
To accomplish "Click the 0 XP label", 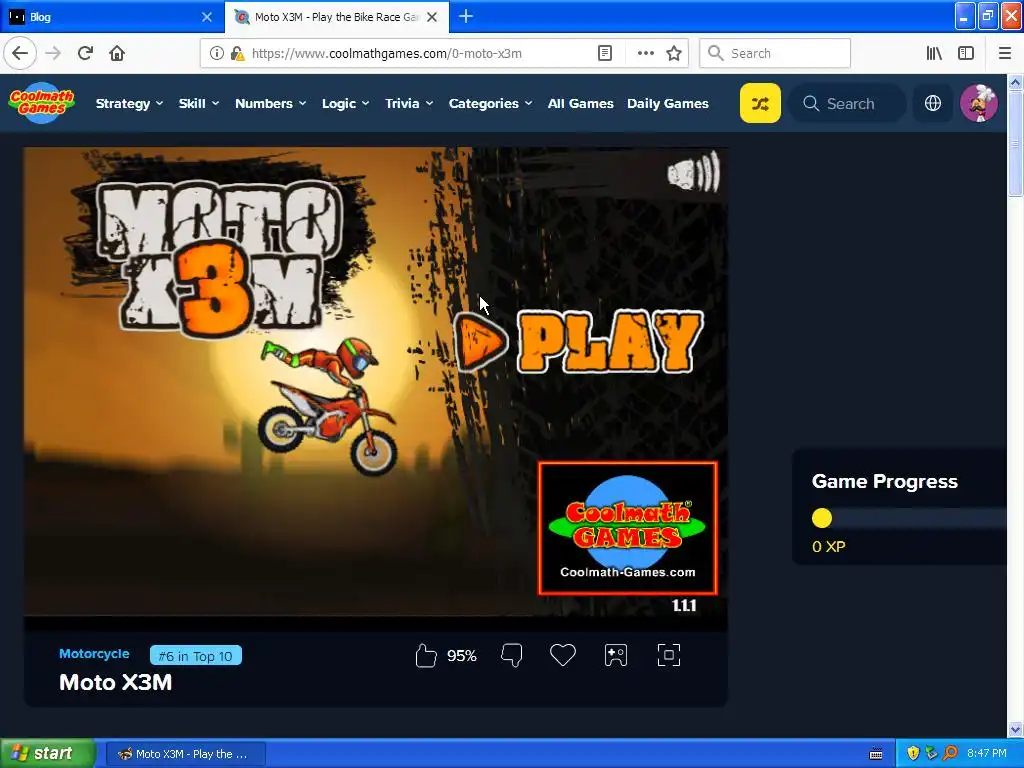I will click(828, 547).
